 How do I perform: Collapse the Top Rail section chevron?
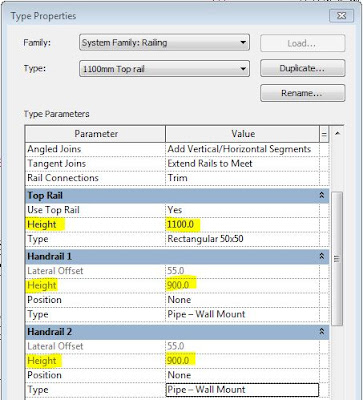click(322, 195)
